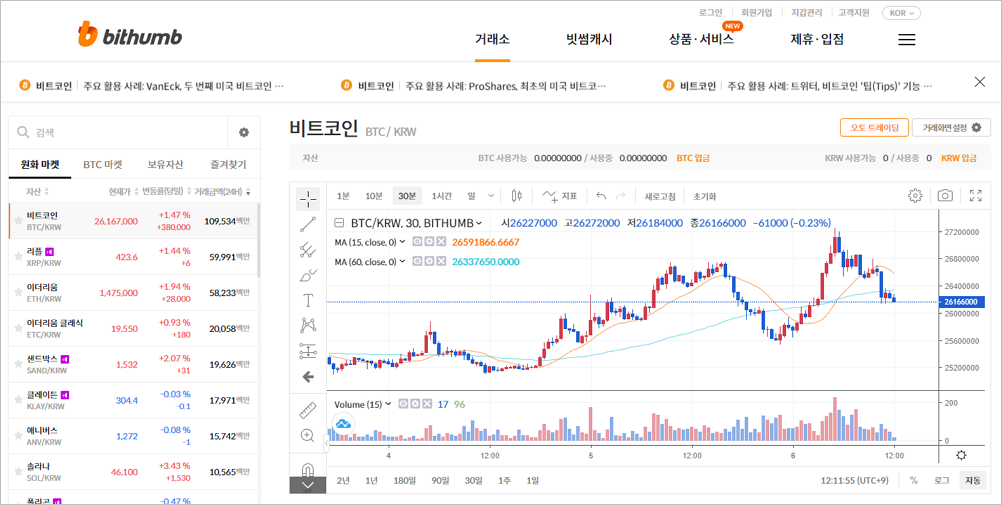Viewport: 1002px width, 505px height.
Task: Open the hamburger main menu
Action: point(907,40)
